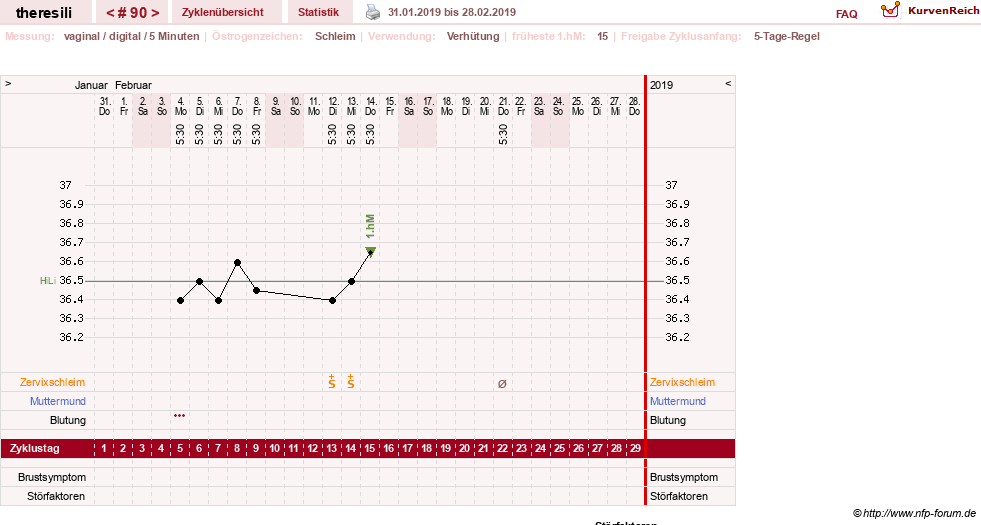Image resolution: width=981 pixels, height=525 pixels.
Task: Click temperature point on 5. Di
Action: [x=200, y=282]
